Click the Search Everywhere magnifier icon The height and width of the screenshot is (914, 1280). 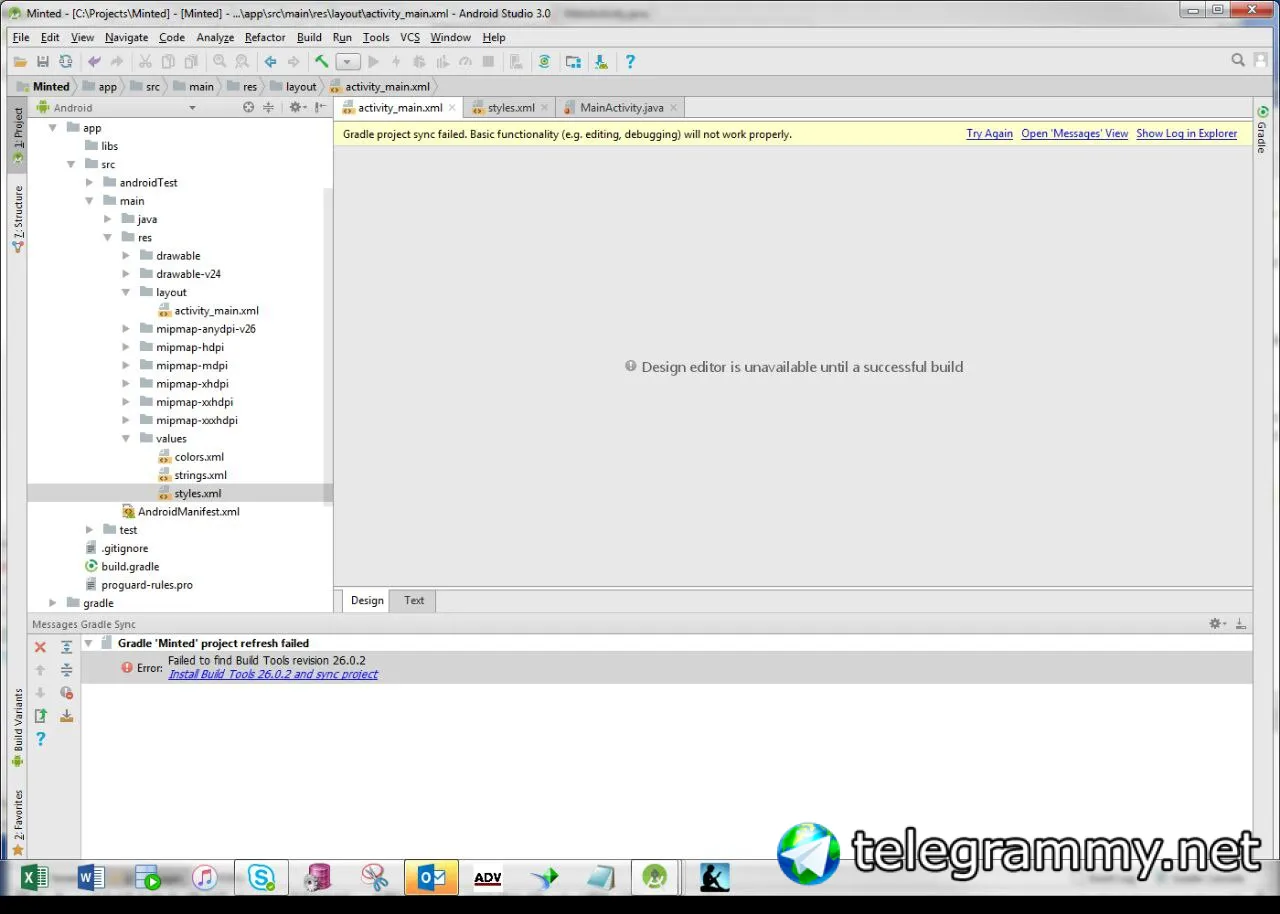1238,60
